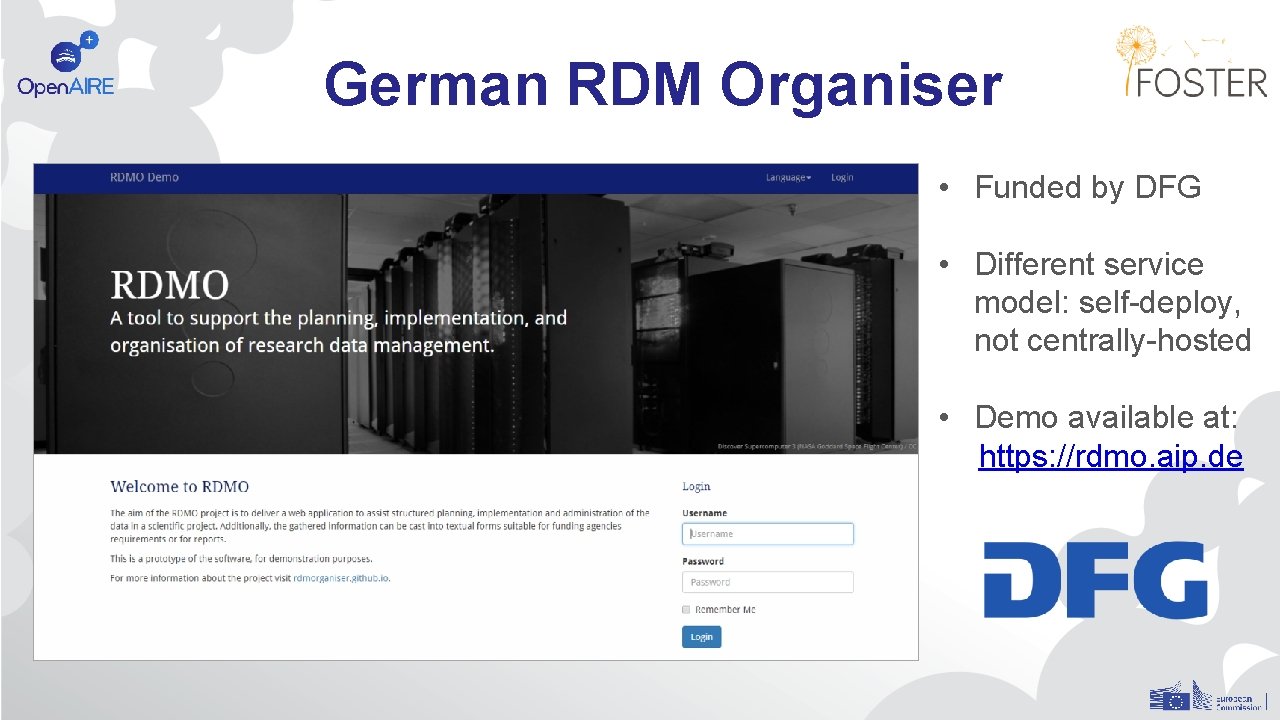The image size is (1280, 720).
Task: Follow the https://rdmo.aip.de link
Action: point(1111,456)
